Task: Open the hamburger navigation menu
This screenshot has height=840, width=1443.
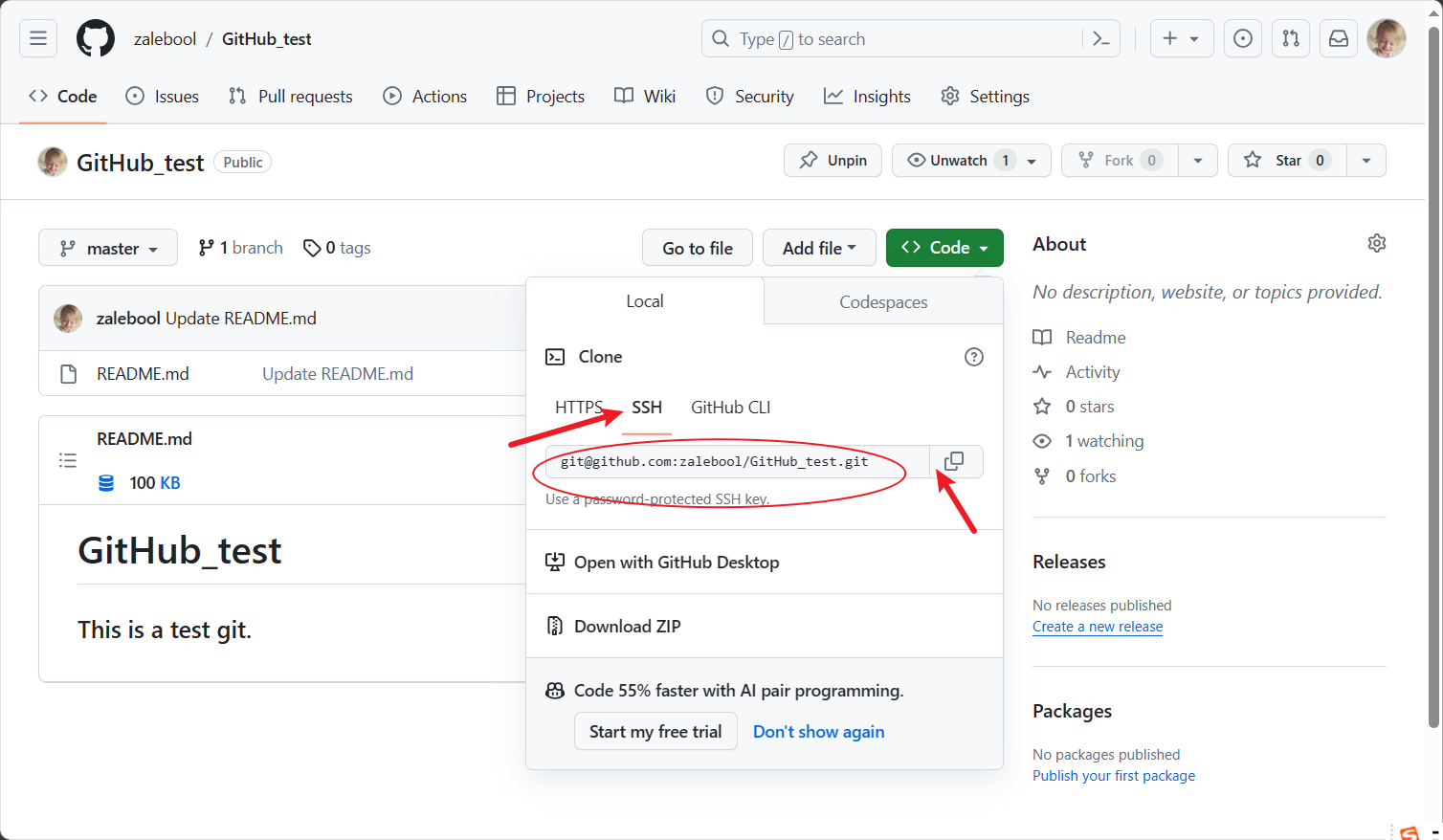Action: (38, 38)
